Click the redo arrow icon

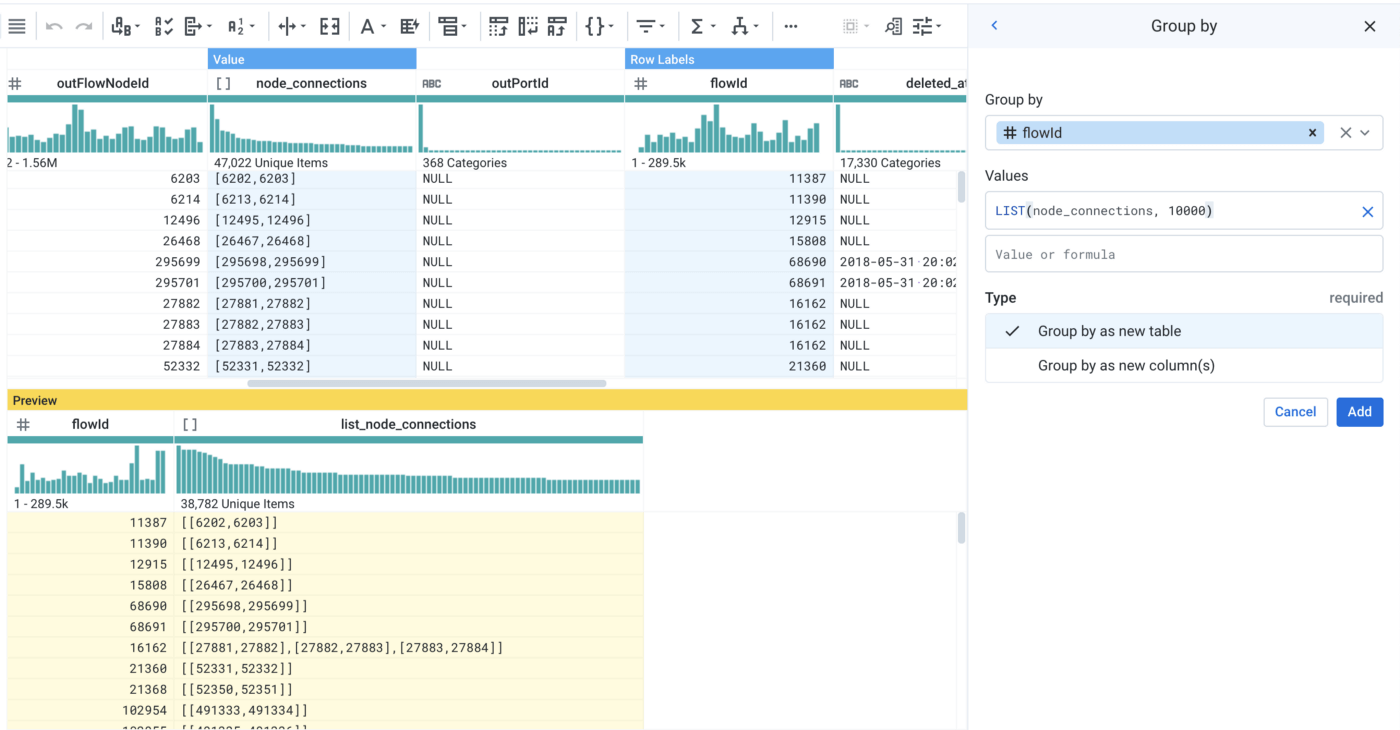[84, 27]
